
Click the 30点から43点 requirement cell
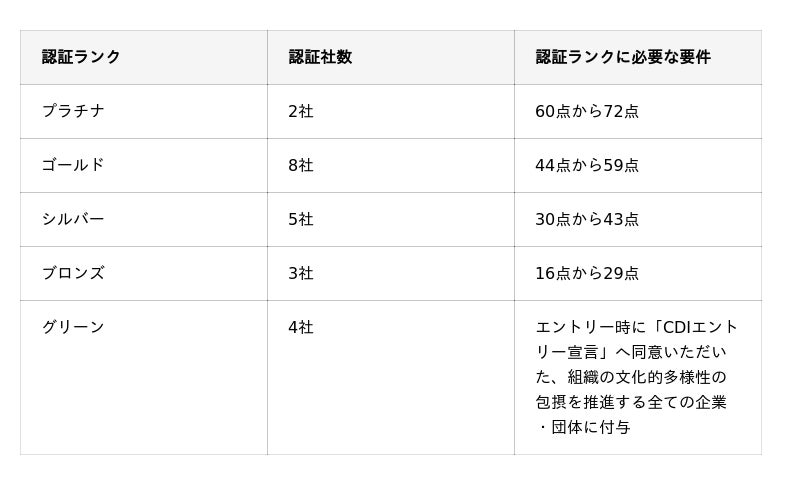point(586,219)
